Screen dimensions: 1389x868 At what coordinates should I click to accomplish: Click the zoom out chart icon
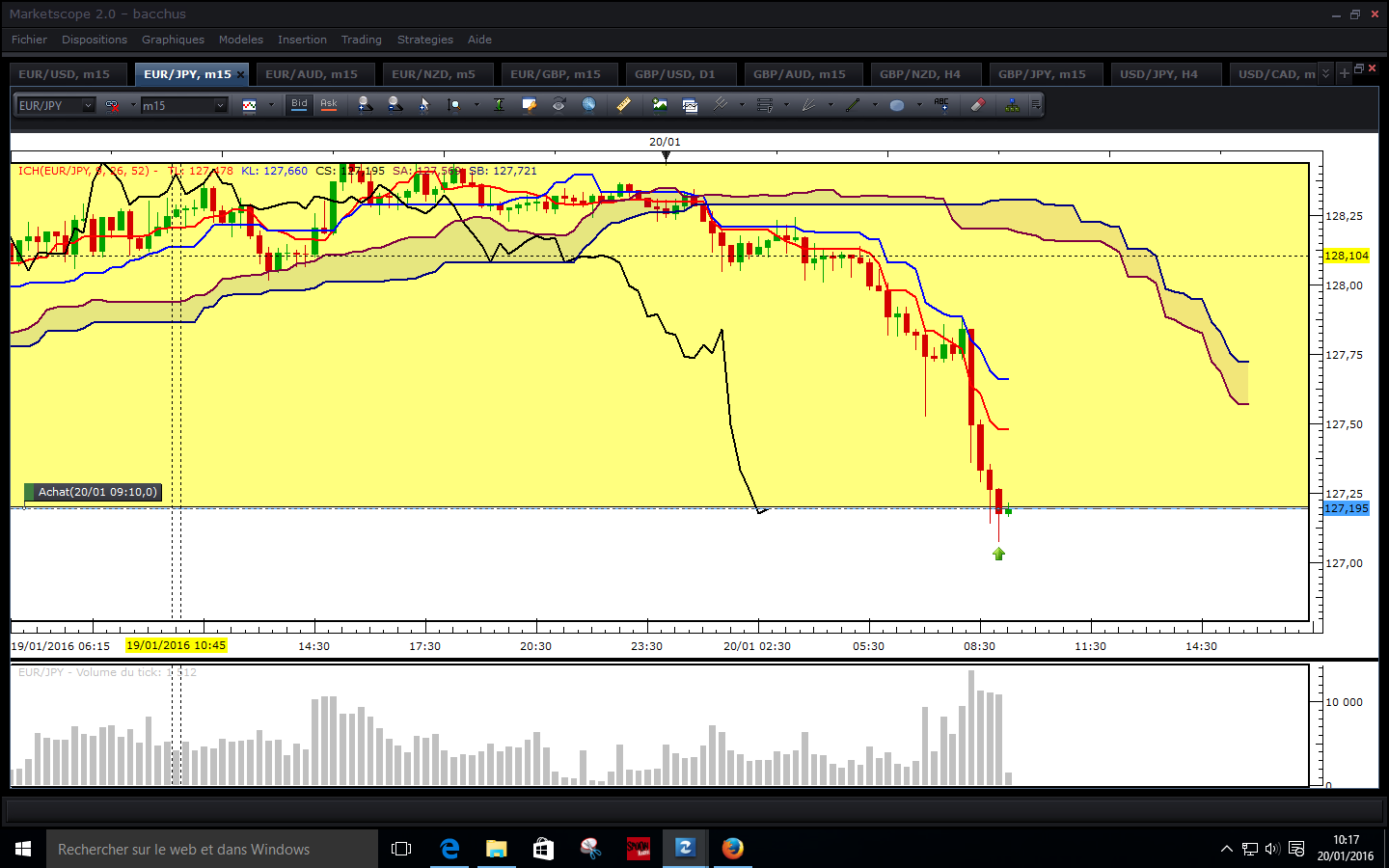[395, 104]
